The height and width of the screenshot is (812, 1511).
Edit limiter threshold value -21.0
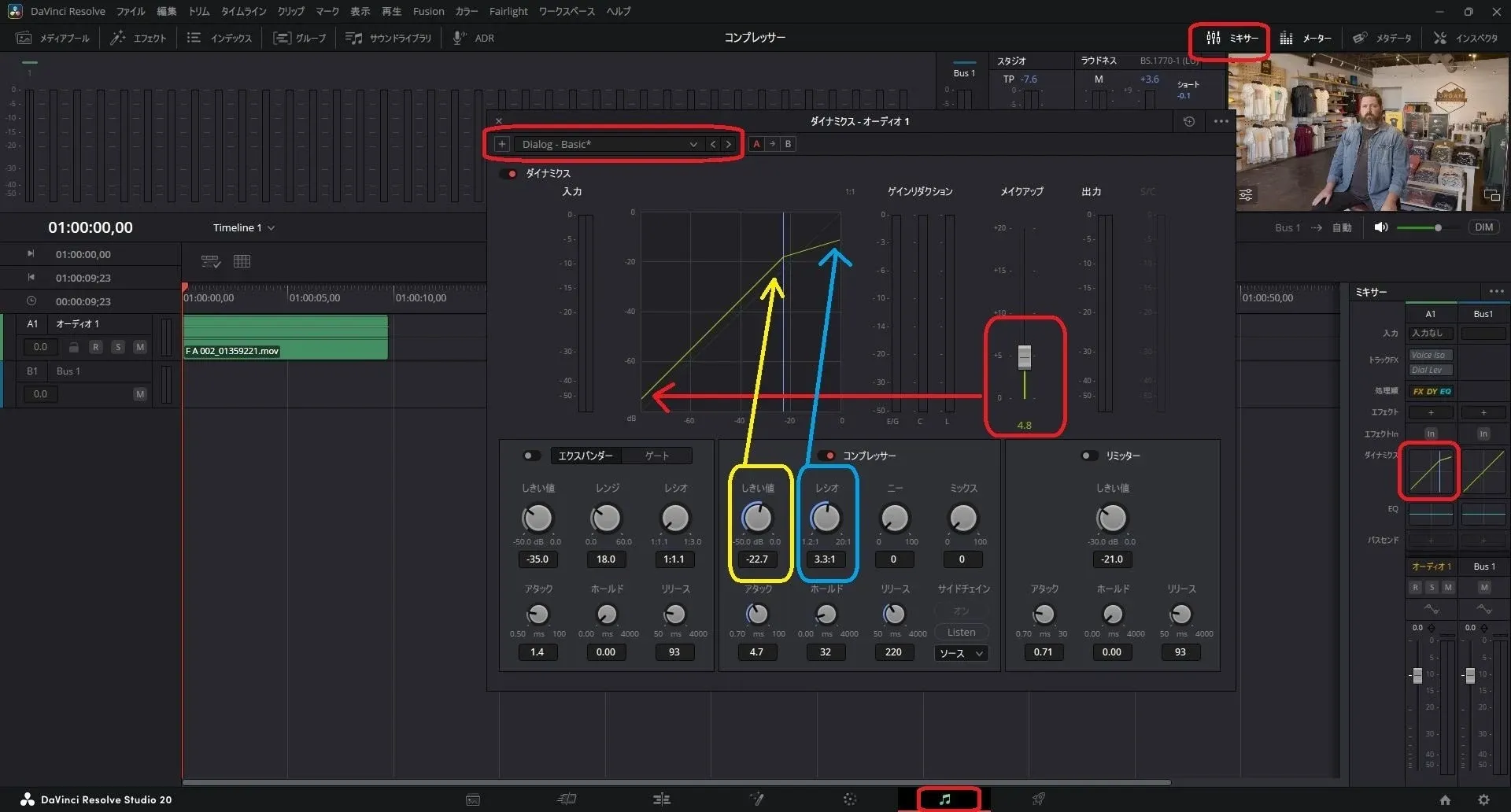pyautogui.click(x=1112, y=559)
